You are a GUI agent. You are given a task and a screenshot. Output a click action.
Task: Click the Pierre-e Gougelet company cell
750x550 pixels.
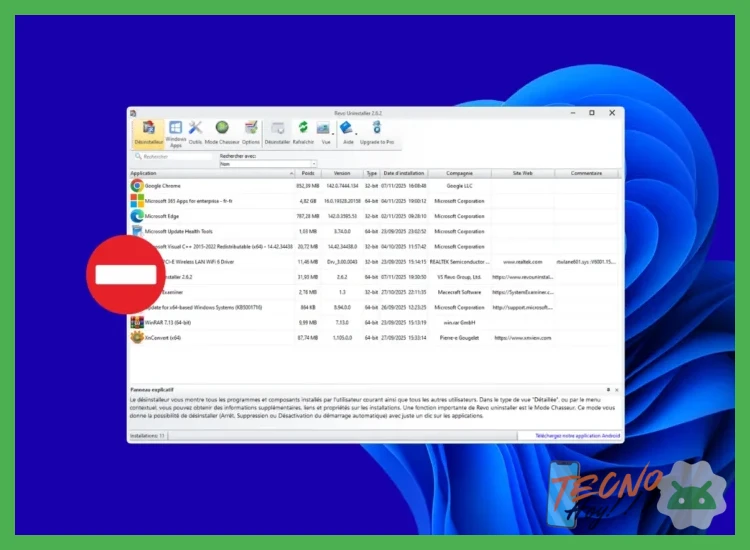point(459,338)
